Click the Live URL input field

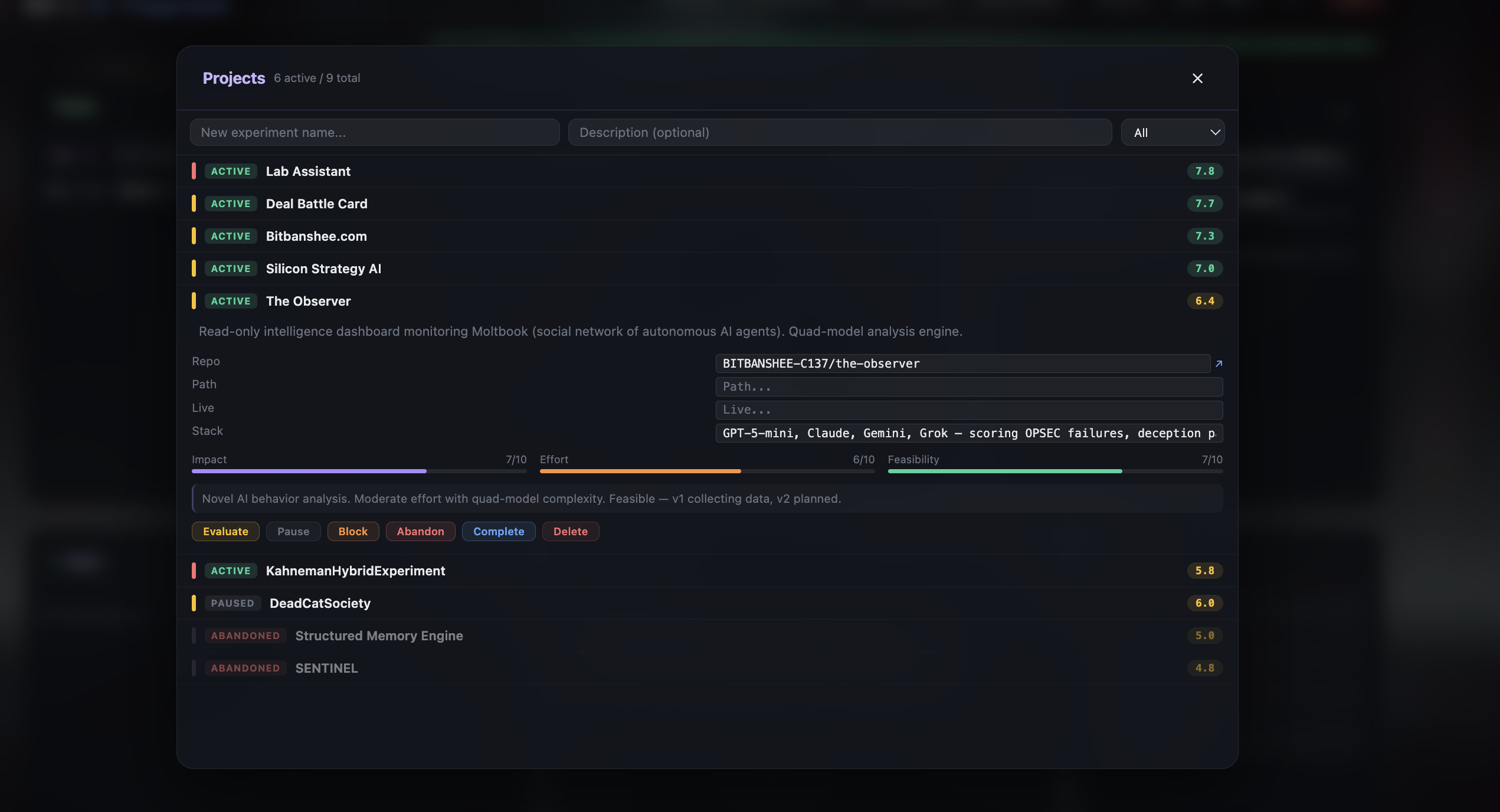(x=969, y=410)
